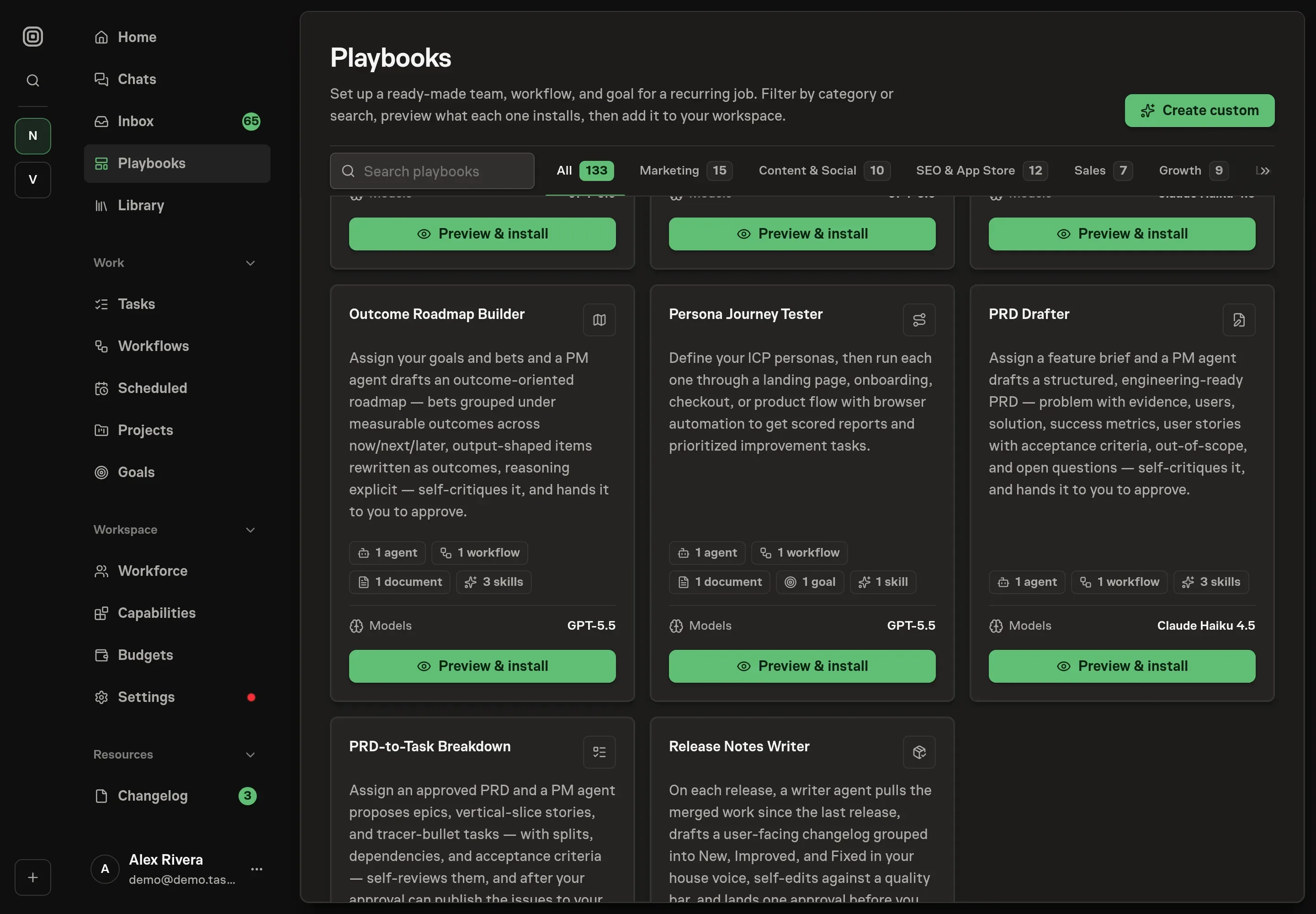Viewport: 1316px width, 914px height.
Task: Click the Alex Rivera avatar
Action: point(105,869)
